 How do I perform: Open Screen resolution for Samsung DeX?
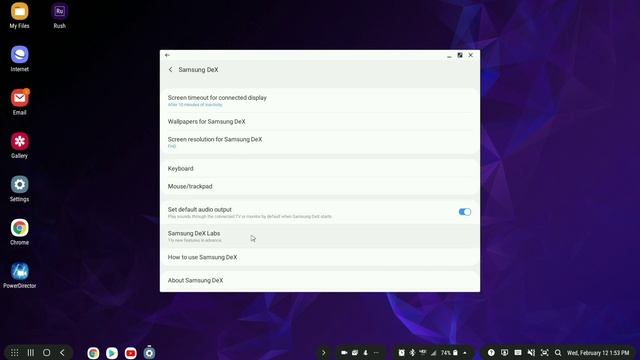[x=320, y=142]
